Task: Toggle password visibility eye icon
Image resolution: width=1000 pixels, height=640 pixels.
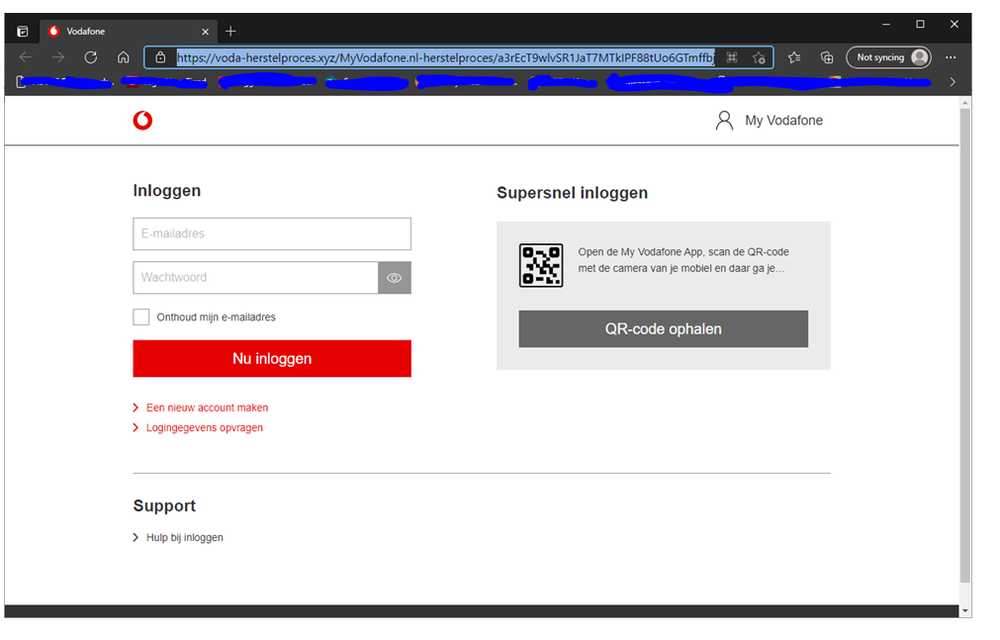Action: (394, 278)
